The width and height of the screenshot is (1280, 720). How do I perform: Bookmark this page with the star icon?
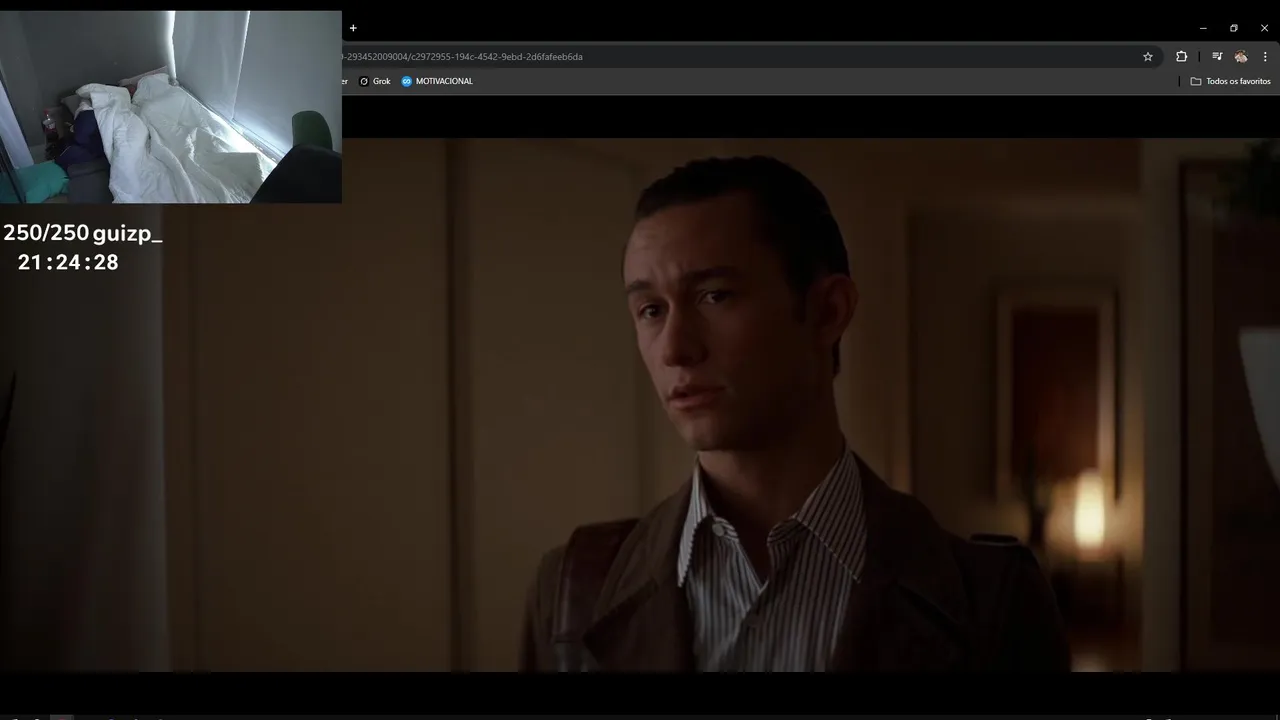pos(1148,57)
